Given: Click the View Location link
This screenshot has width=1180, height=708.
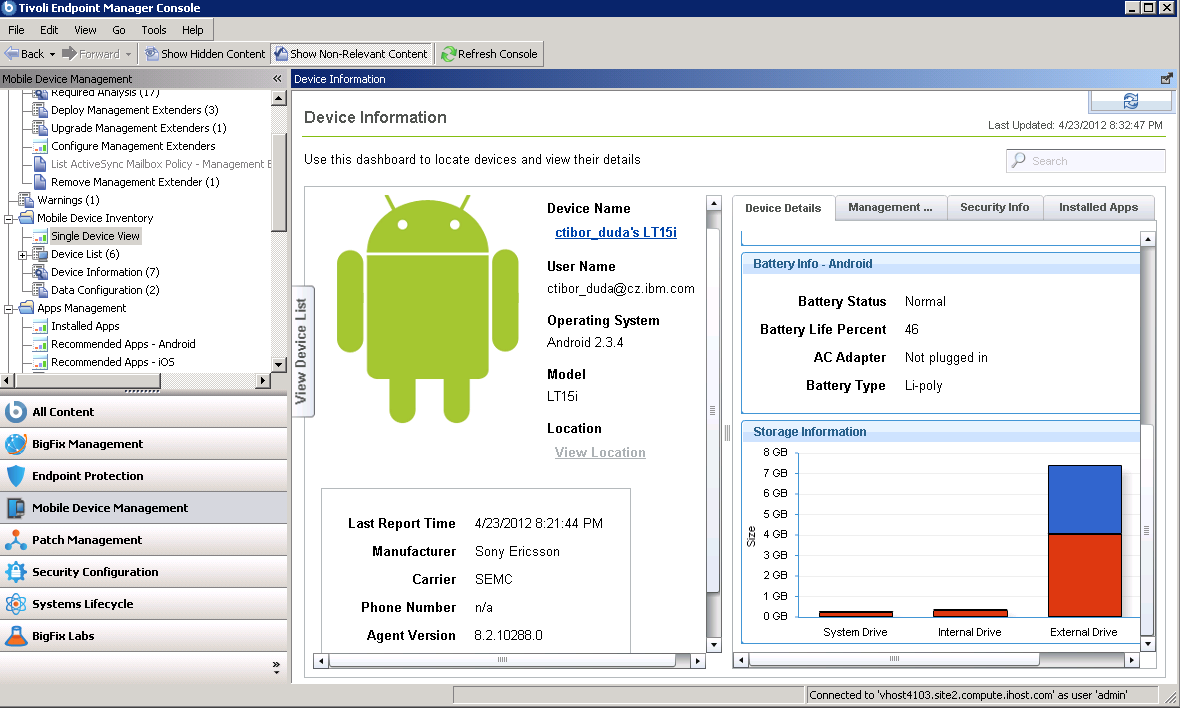Looking at the screenshot, I should [600, 452].
